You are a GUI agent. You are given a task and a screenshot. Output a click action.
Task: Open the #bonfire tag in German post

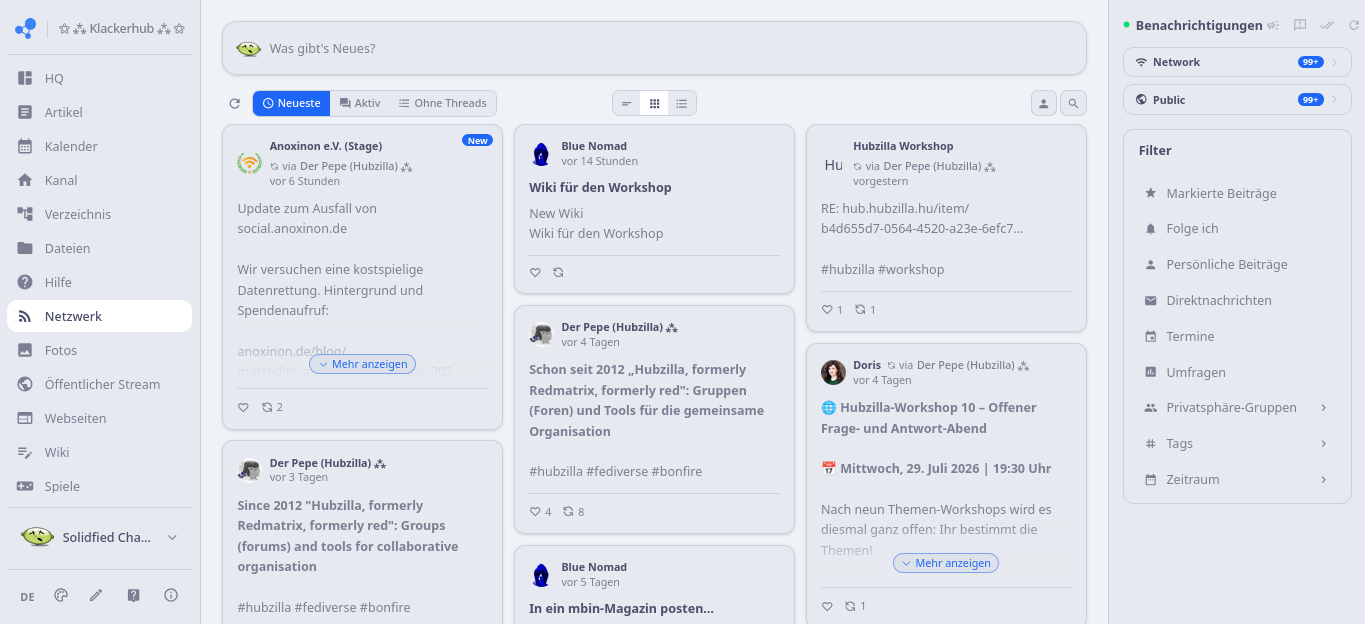[677, 471]
